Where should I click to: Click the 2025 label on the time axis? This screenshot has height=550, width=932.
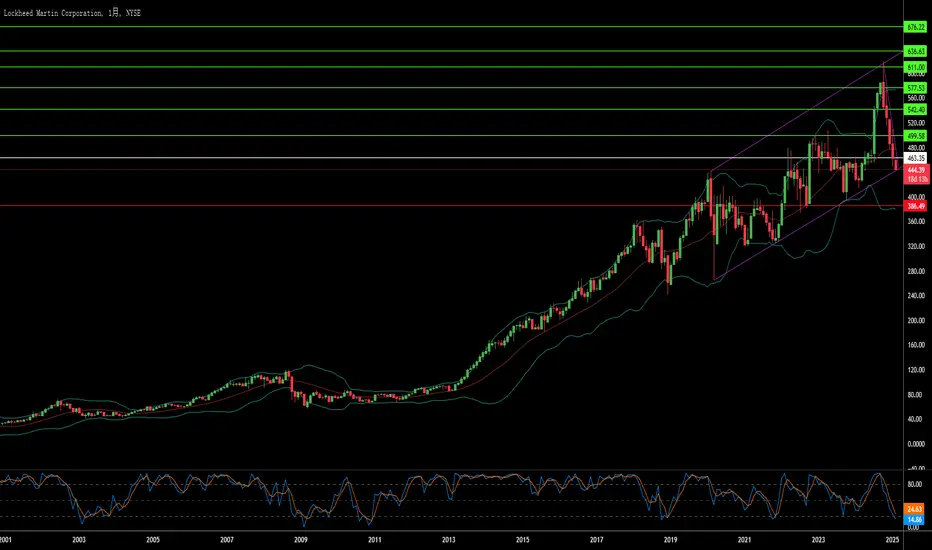pos(892,540)
